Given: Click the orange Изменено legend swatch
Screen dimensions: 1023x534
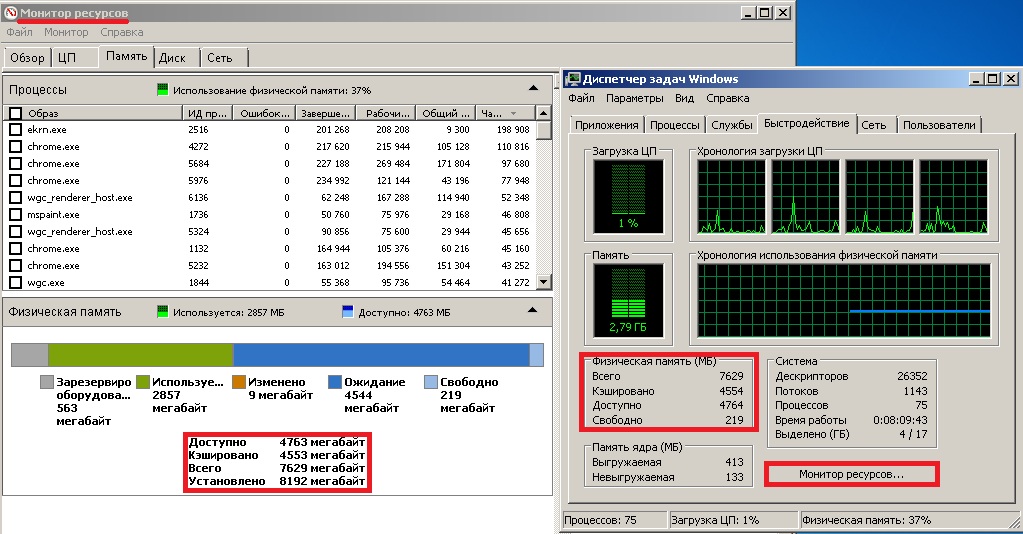Looking at the screenshot, I should (238, 382).
